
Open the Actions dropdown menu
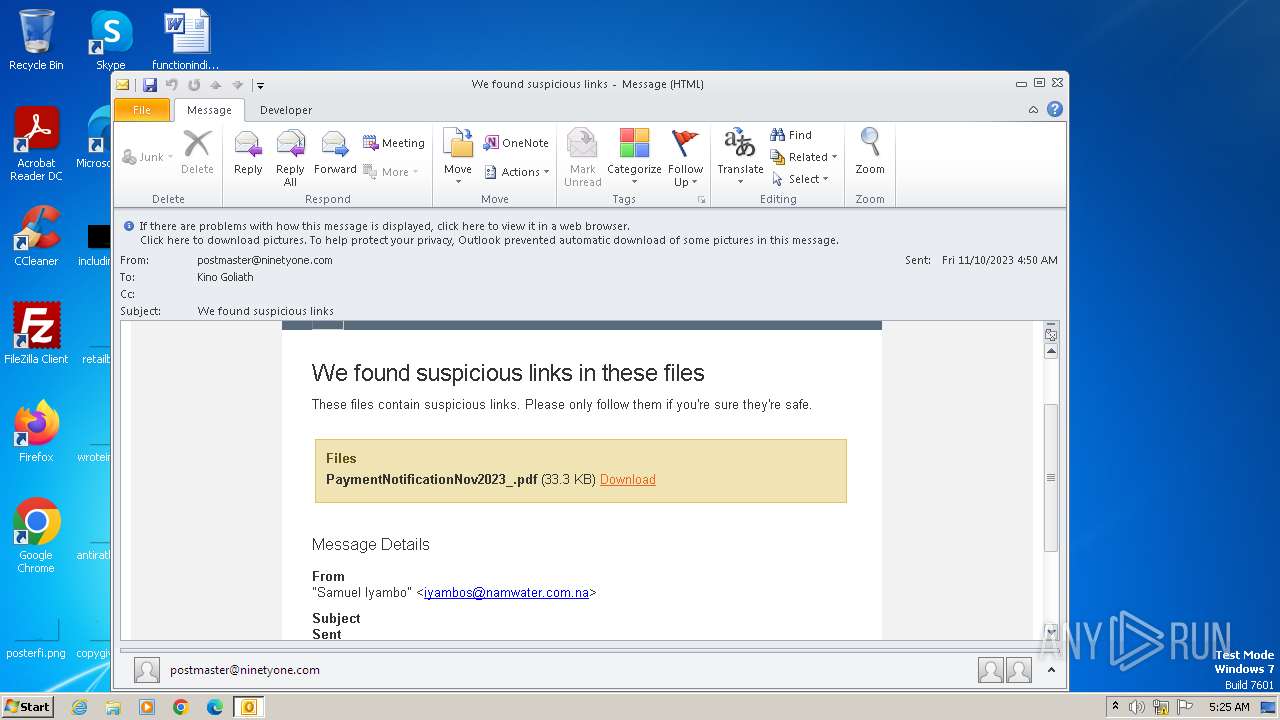(517, 172)
